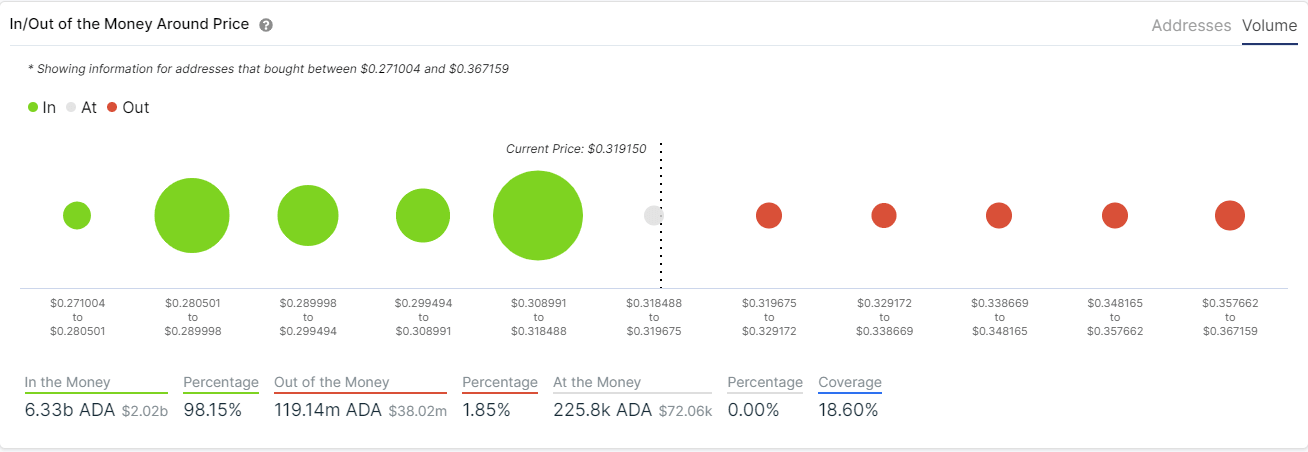Select the Volume tab
The width and height of the screenshot is (1308, 452).
1269,26
